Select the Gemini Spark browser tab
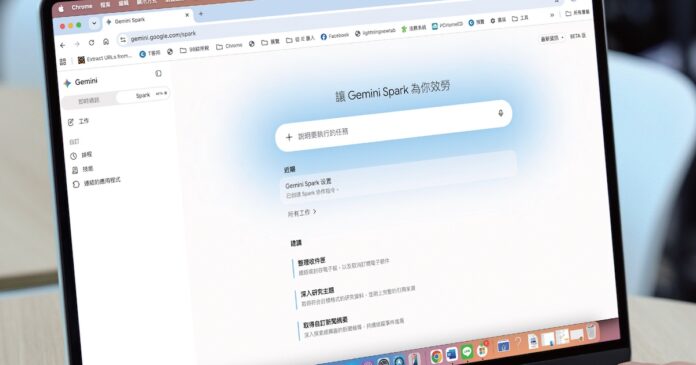Viewport: 696px width, 365px height. 147,18
